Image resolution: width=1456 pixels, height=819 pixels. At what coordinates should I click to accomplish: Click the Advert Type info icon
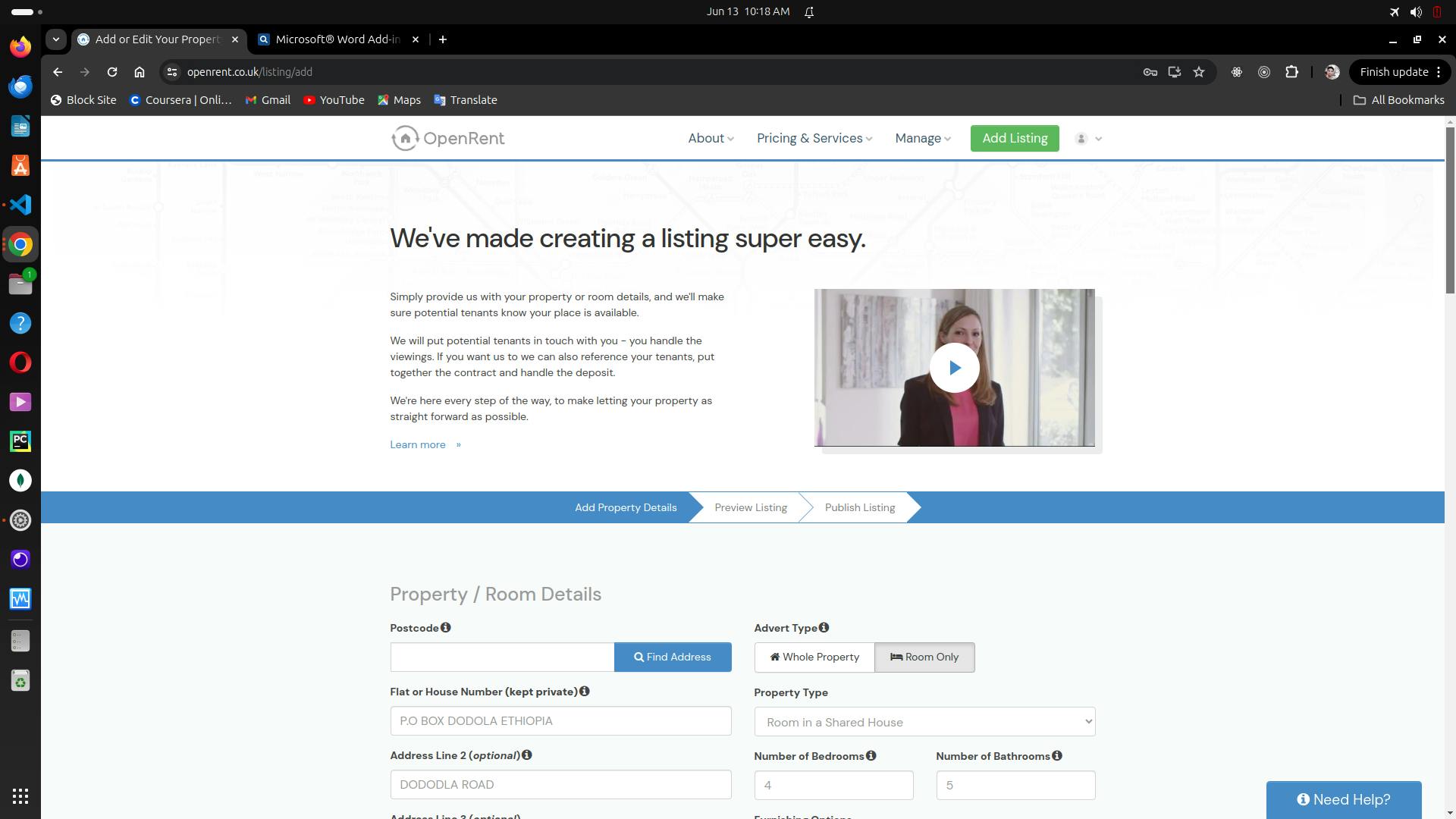[824, 628]
